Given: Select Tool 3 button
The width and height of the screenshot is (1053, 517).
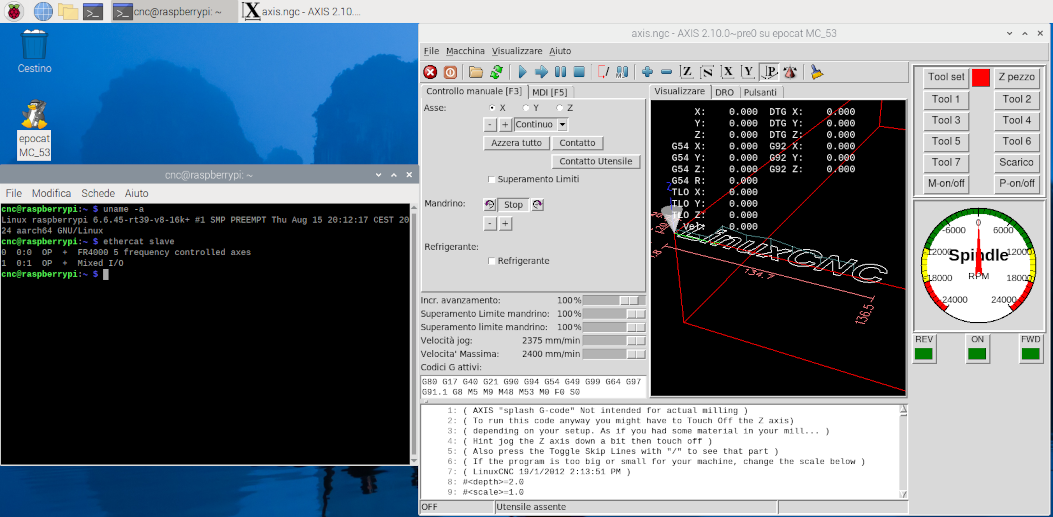Looking at the screenshot, I should (x=946, y=120).
